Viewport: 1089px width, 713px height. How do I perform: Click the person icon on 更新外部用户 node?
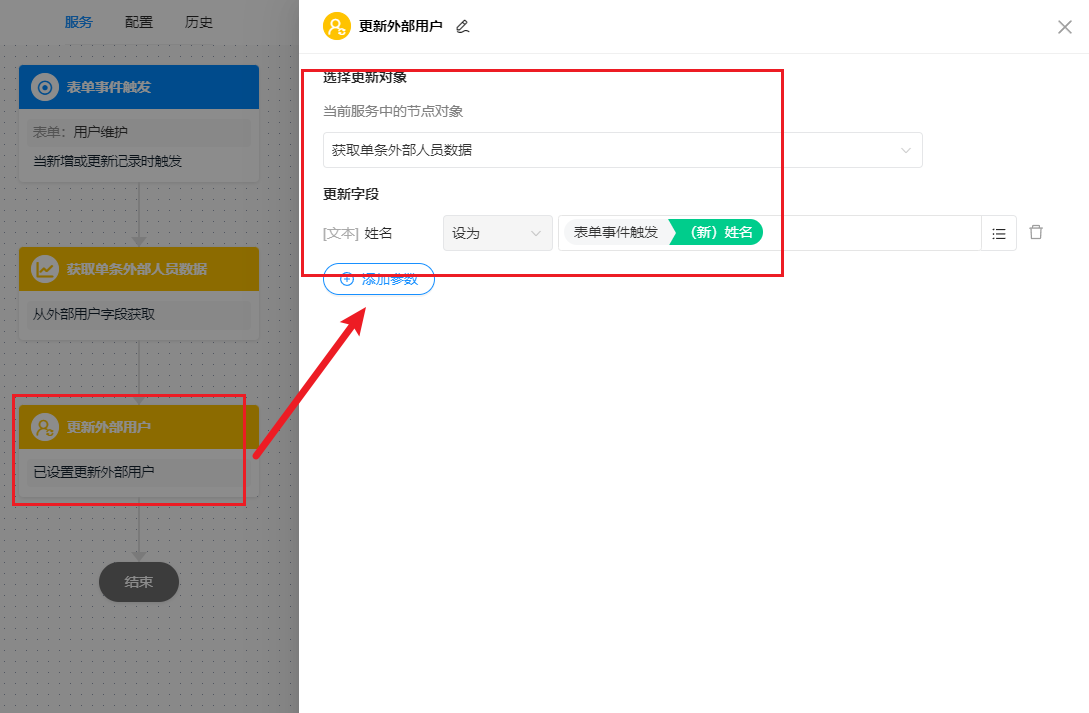43,426
